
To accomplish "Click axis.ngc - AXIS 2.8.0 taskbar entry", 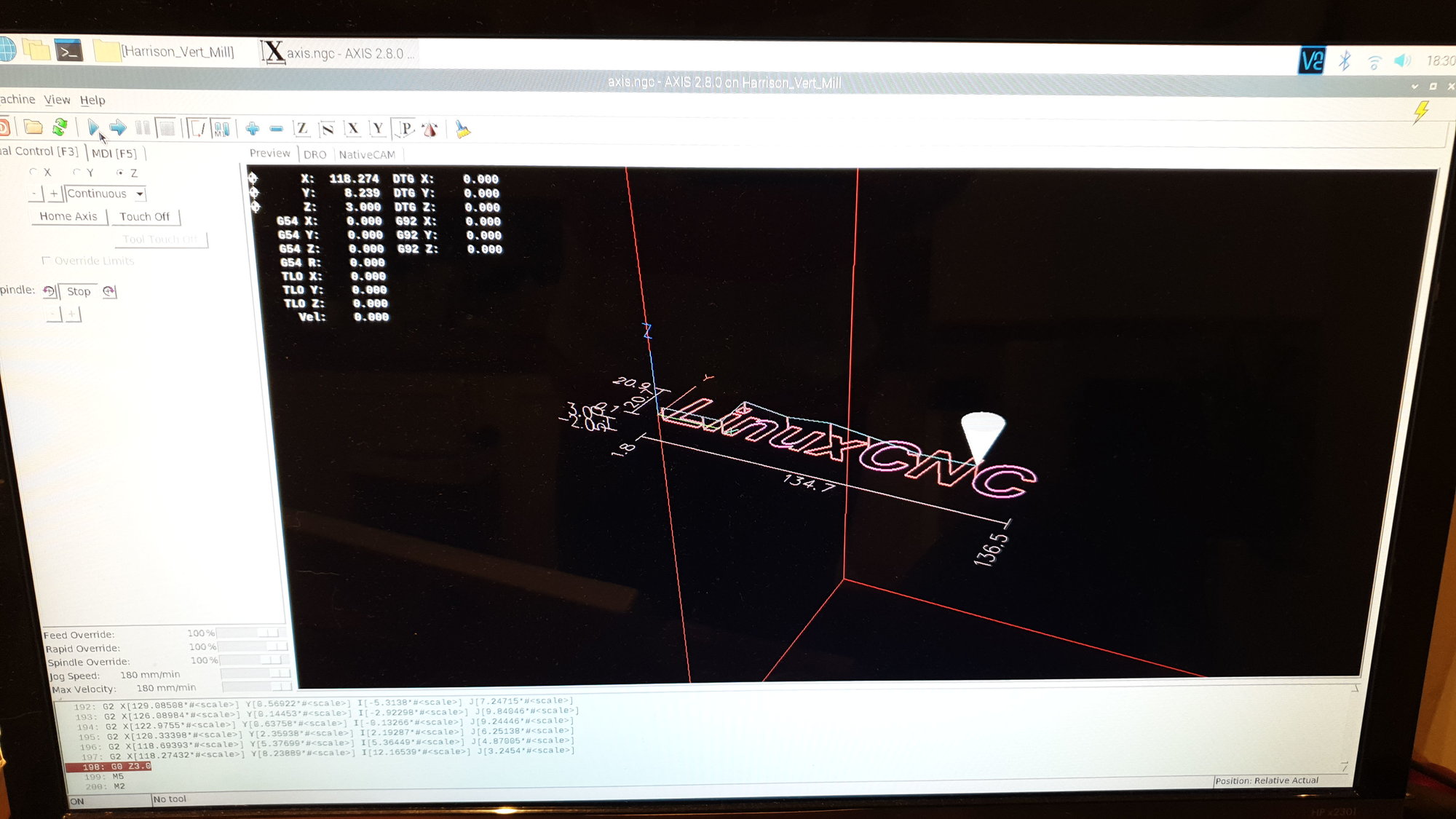I will click(x=339, y=53).
